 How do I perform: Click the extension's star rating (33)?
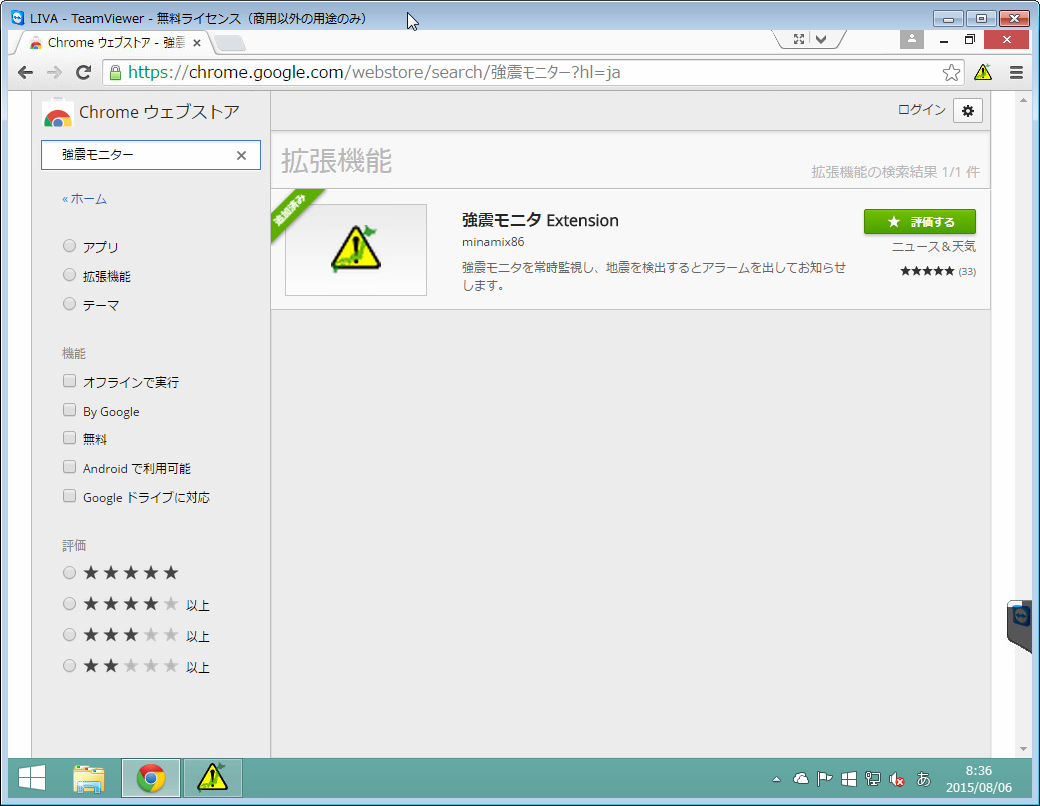[938, 271]
